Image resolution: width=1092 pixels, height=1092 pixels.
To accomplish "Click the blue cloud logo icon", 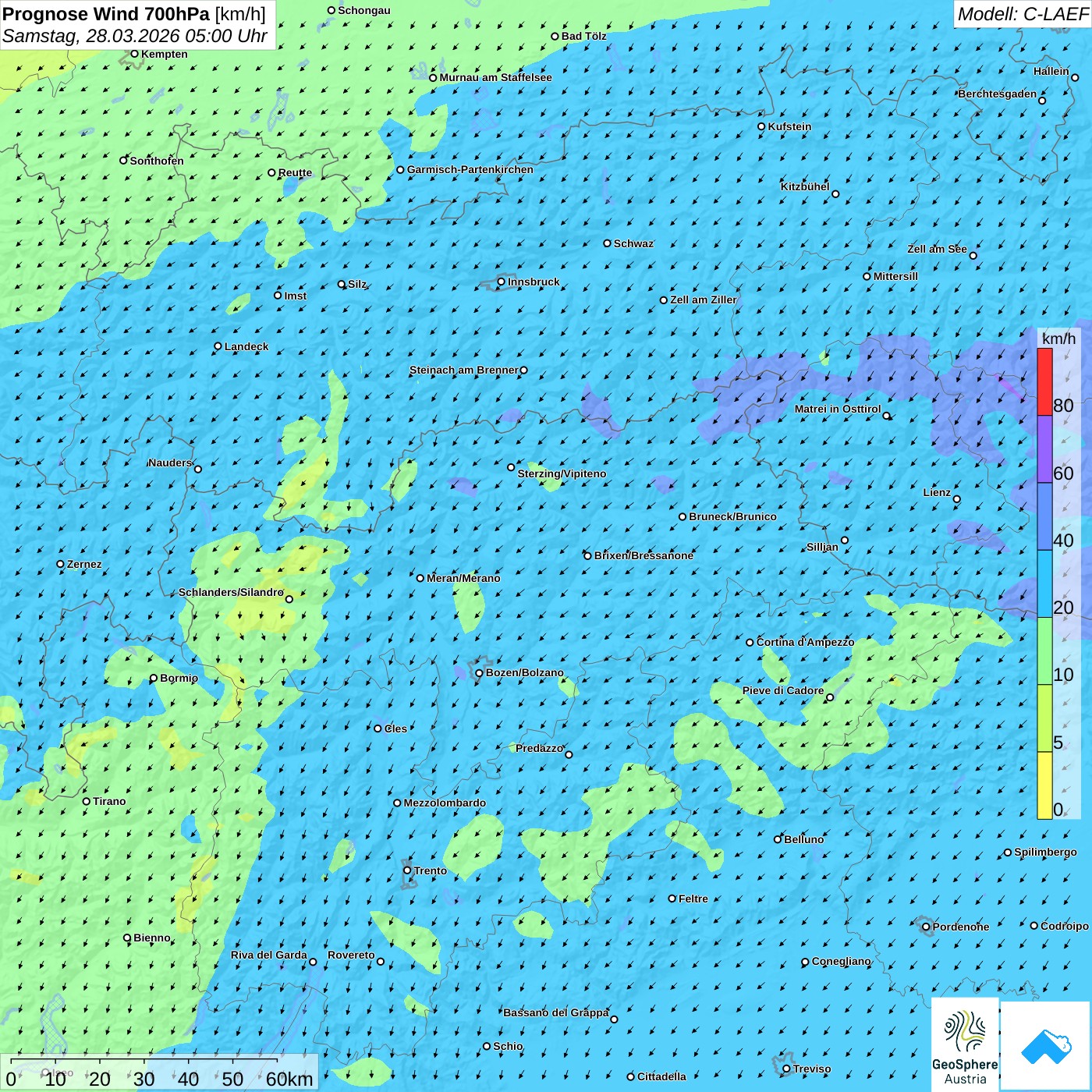I will click(x=1045, y=1046).
